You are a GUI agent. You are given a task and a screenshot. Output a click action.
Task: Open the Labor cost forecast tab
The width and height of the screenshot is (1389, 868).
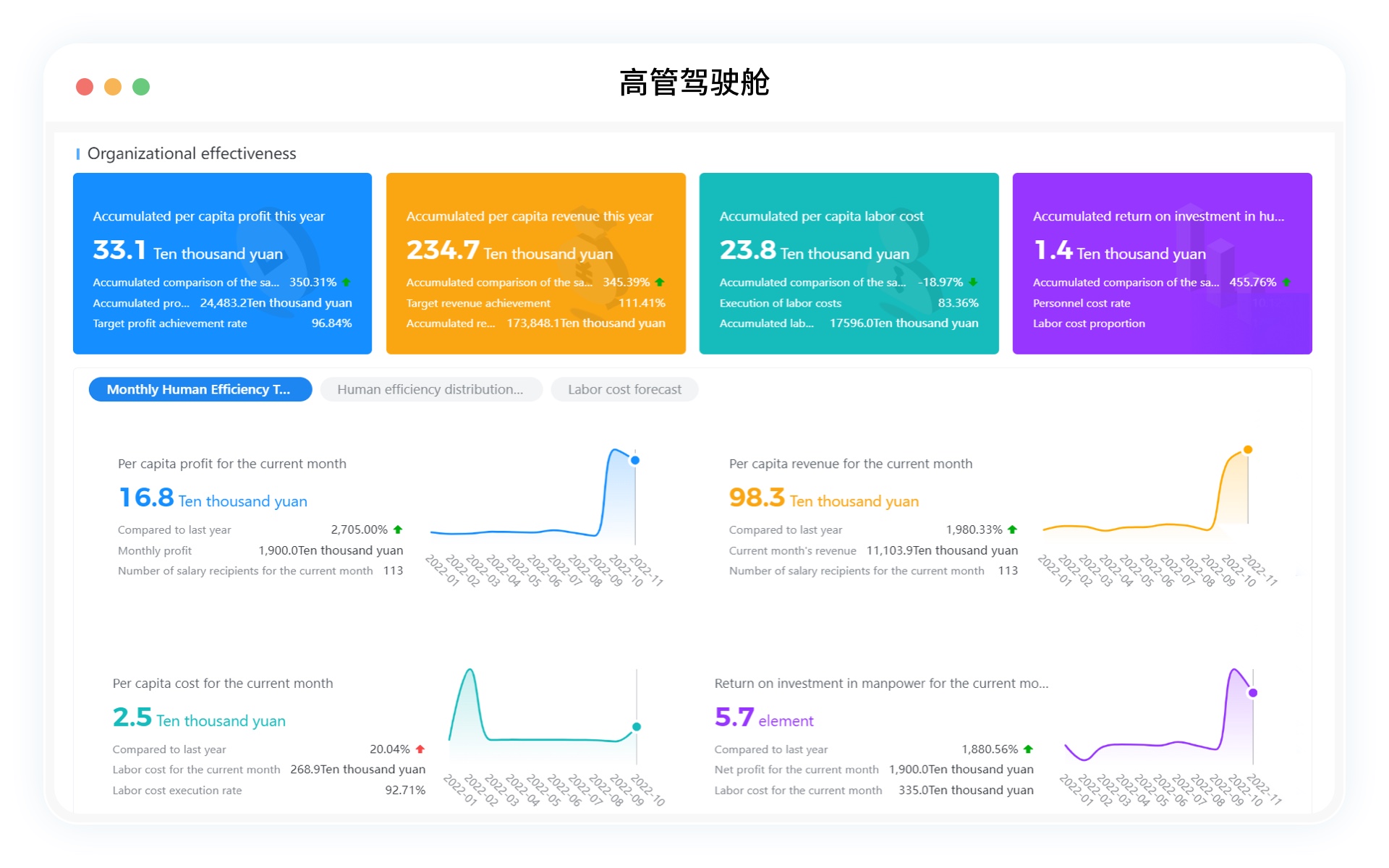point(624,389)
